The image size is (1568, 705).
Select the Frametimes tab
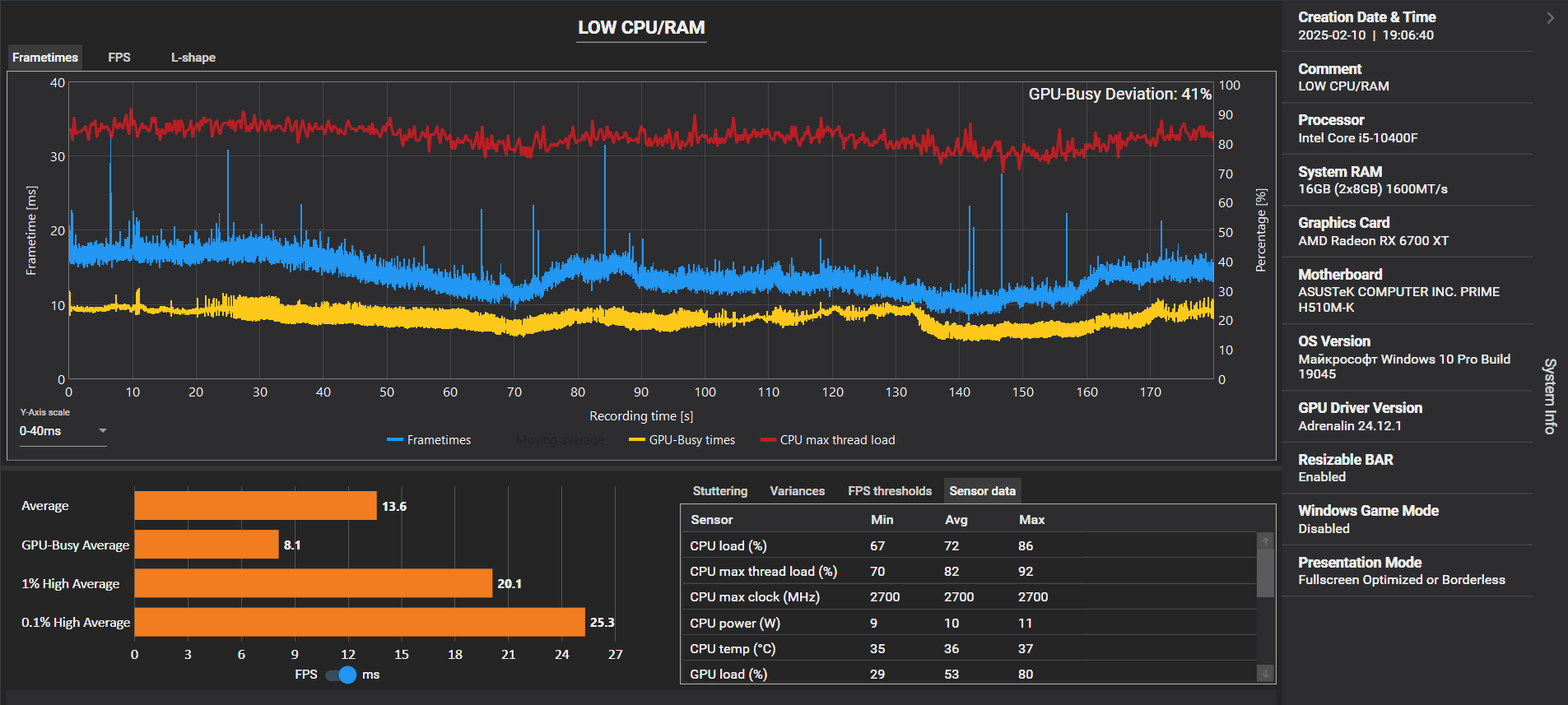[45, 58]
